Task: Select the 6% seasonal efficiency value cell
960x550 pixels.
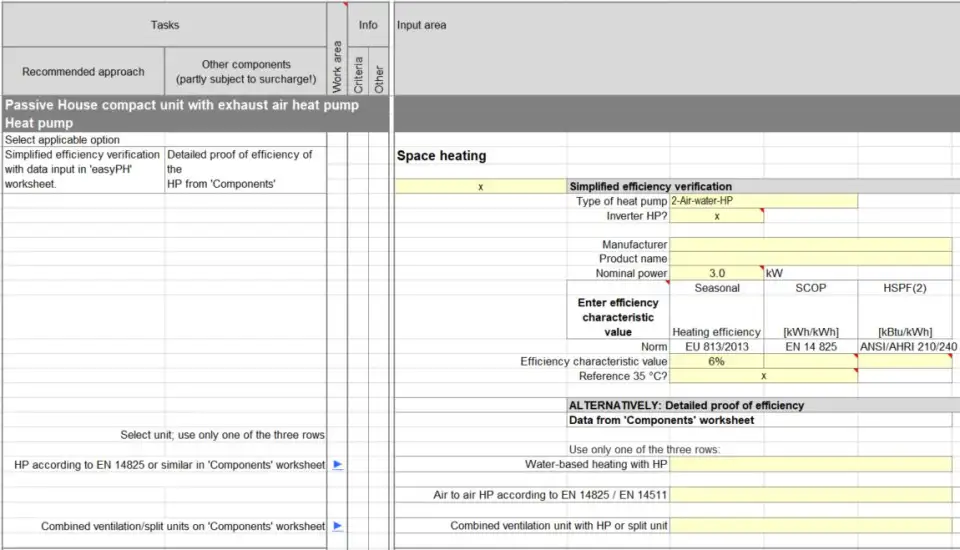Action: click(716, 361)
